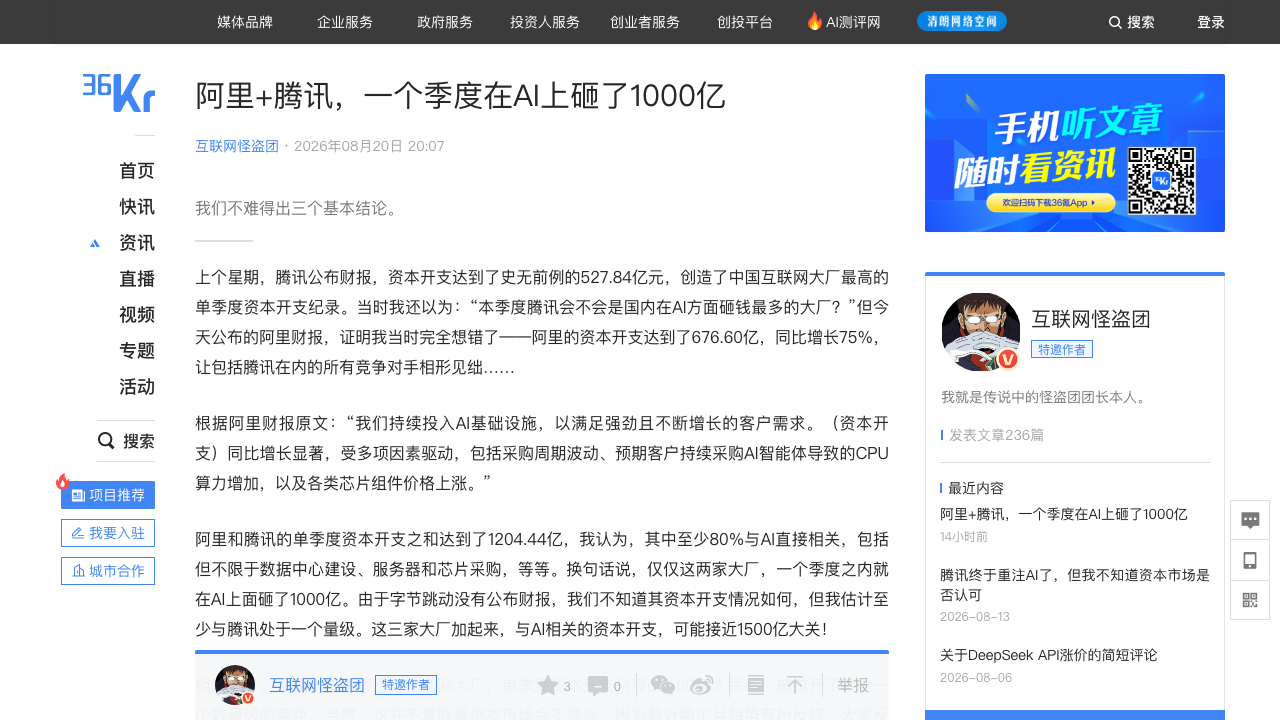Click 发表文章236篇 text
Image resolution: width=1280 pixels, height=720 pixels.
(x=996, y=435)
